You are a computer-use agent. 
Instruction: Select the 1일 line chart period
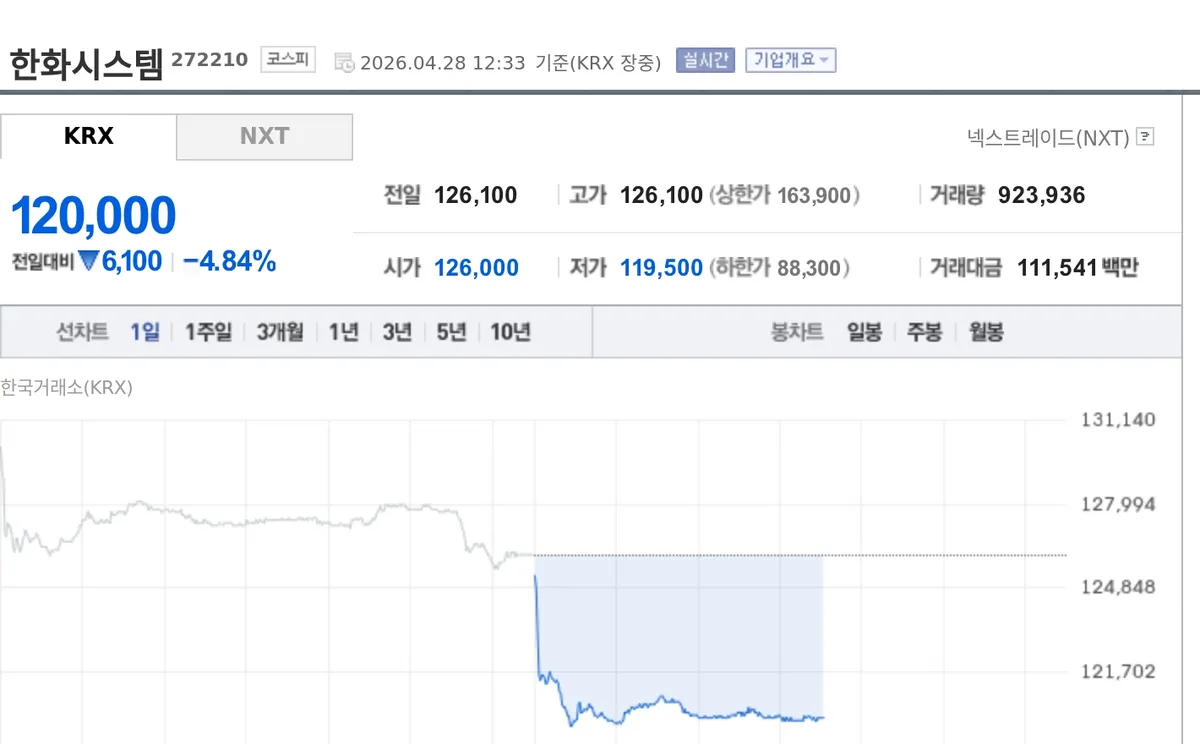145,332
